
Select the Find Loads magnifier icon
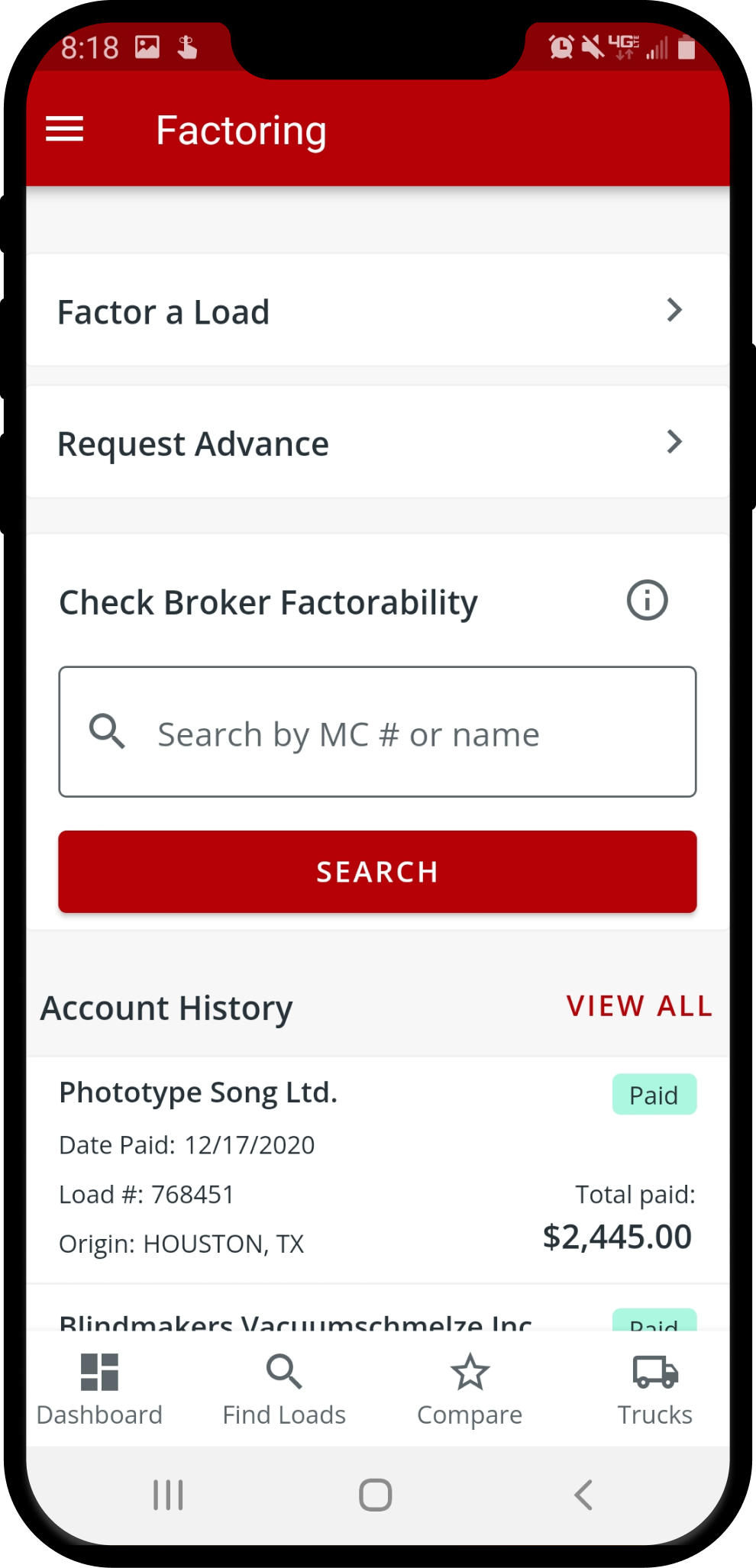(284, 1372)
